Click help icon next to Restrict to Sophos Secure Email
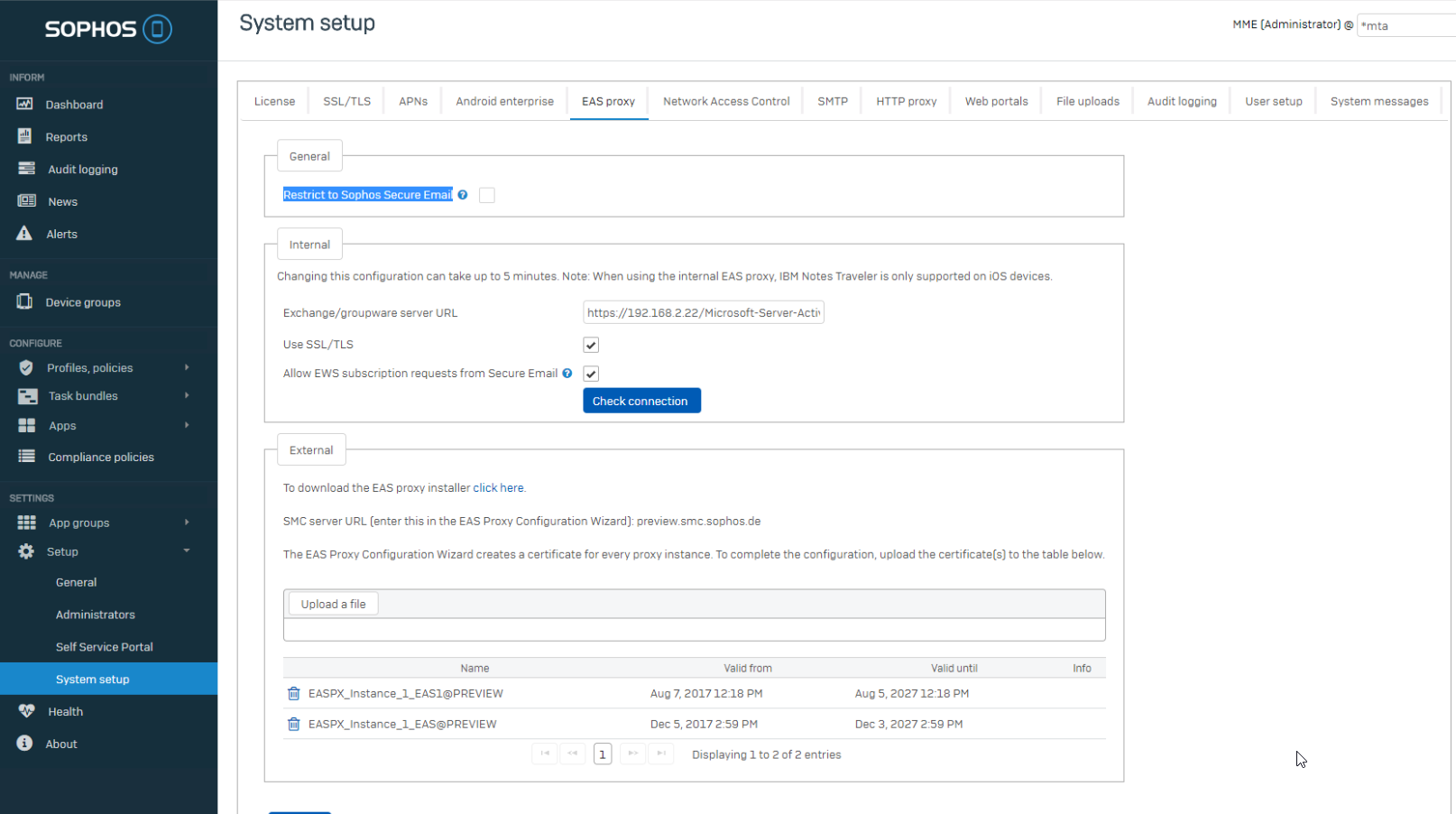Image resolution: width=1456 pixels, height=814 pixels. coord(463,195)
